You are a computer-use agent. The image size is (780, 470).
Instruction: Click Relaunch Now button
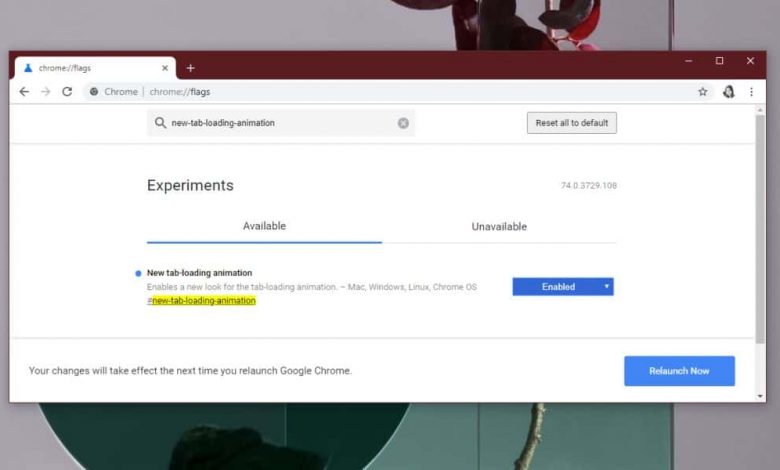coord(679,371)
